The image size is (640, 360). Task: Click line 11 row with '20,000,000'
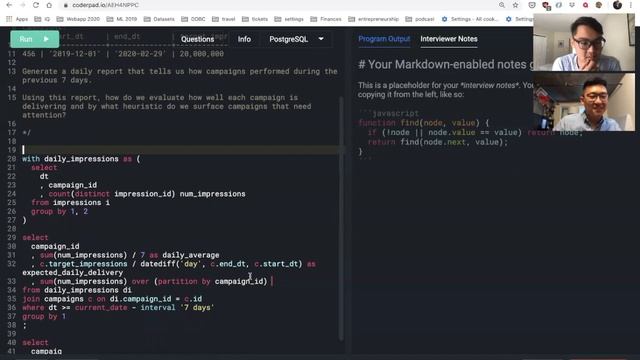tap(123, 54)
